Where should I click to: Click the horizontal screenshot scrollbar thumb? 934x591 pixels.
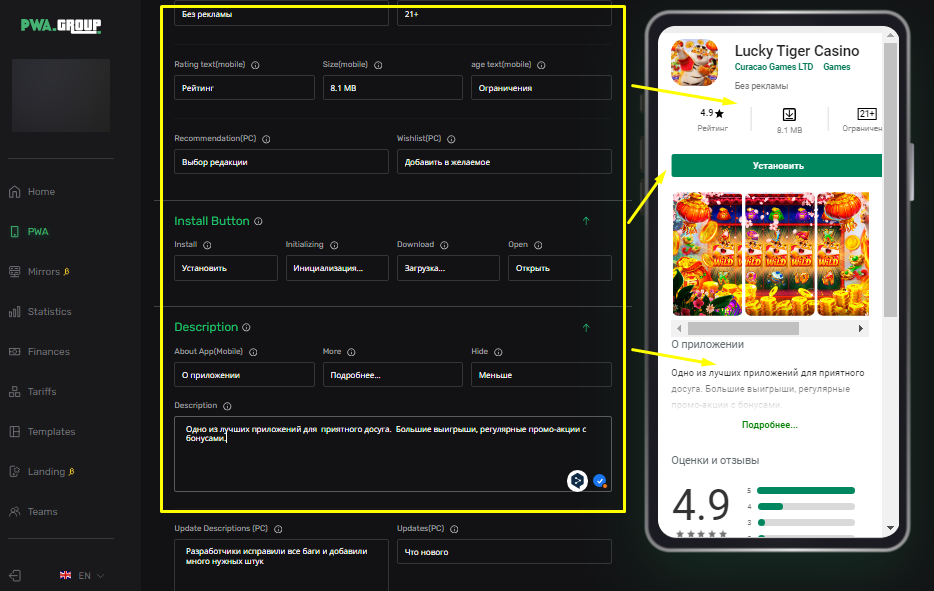click(743, 328)
